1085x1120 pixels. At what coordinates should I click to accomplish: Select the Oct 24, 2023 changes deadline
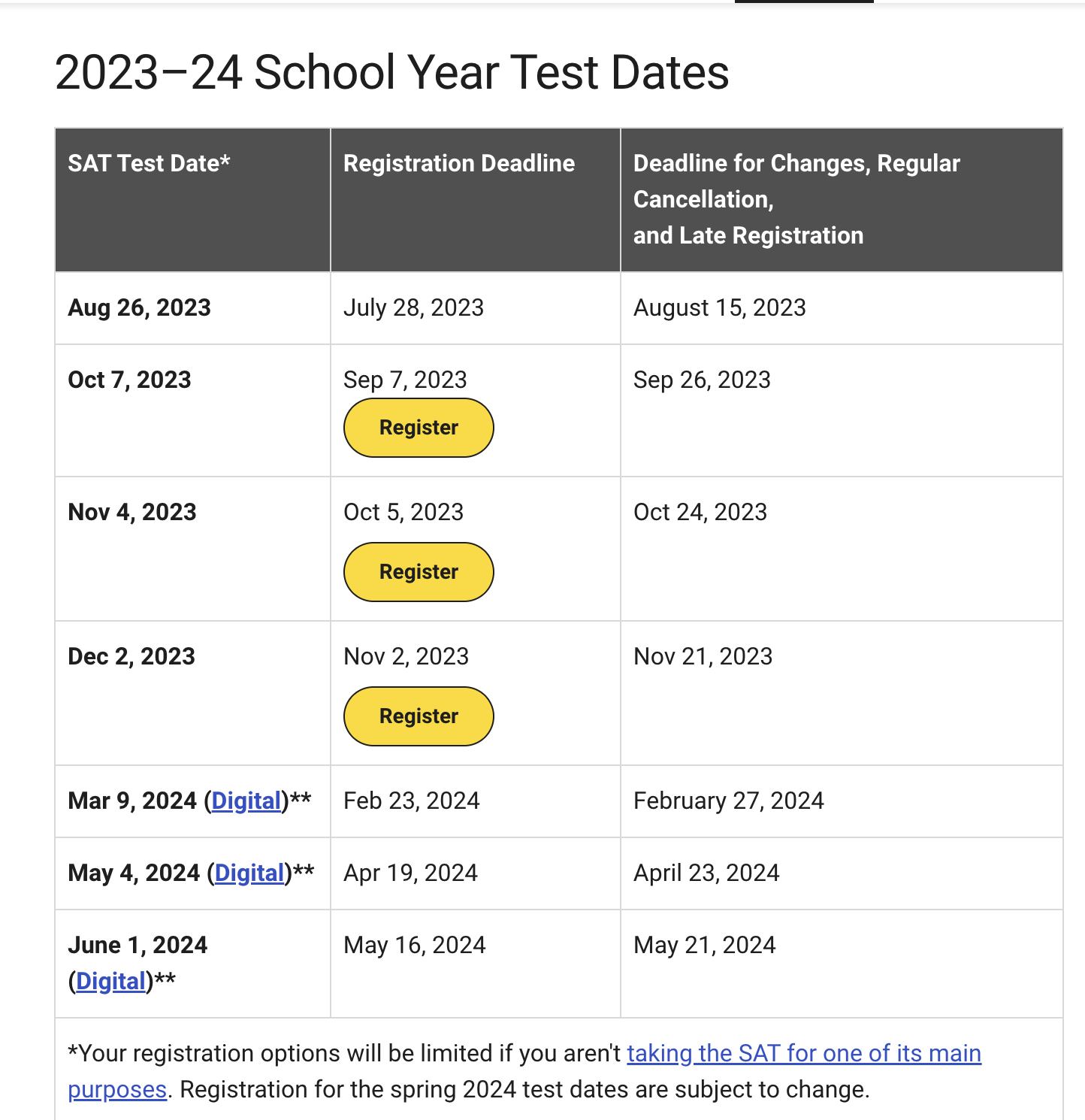click(700, 513)
